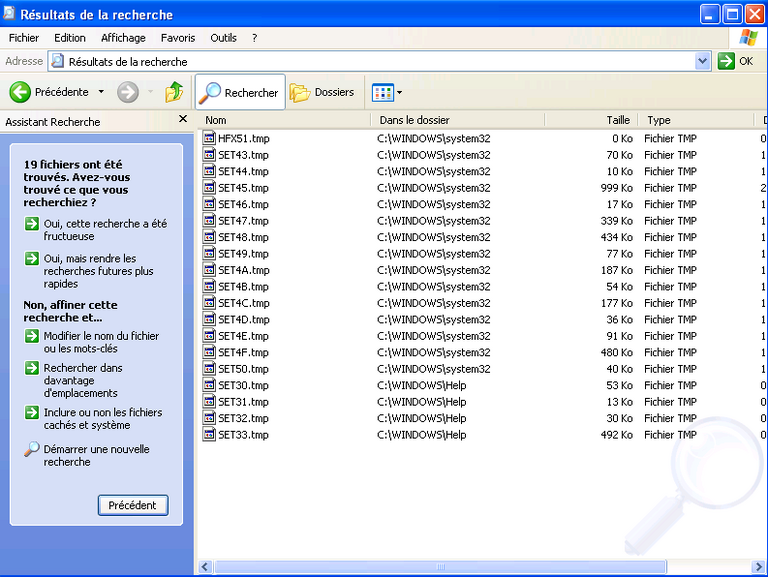The width and height of the screenshot is (768, 577).
Task: Click the '480 Ko' size of SET4F.tmp
Action: pos(617,352)
